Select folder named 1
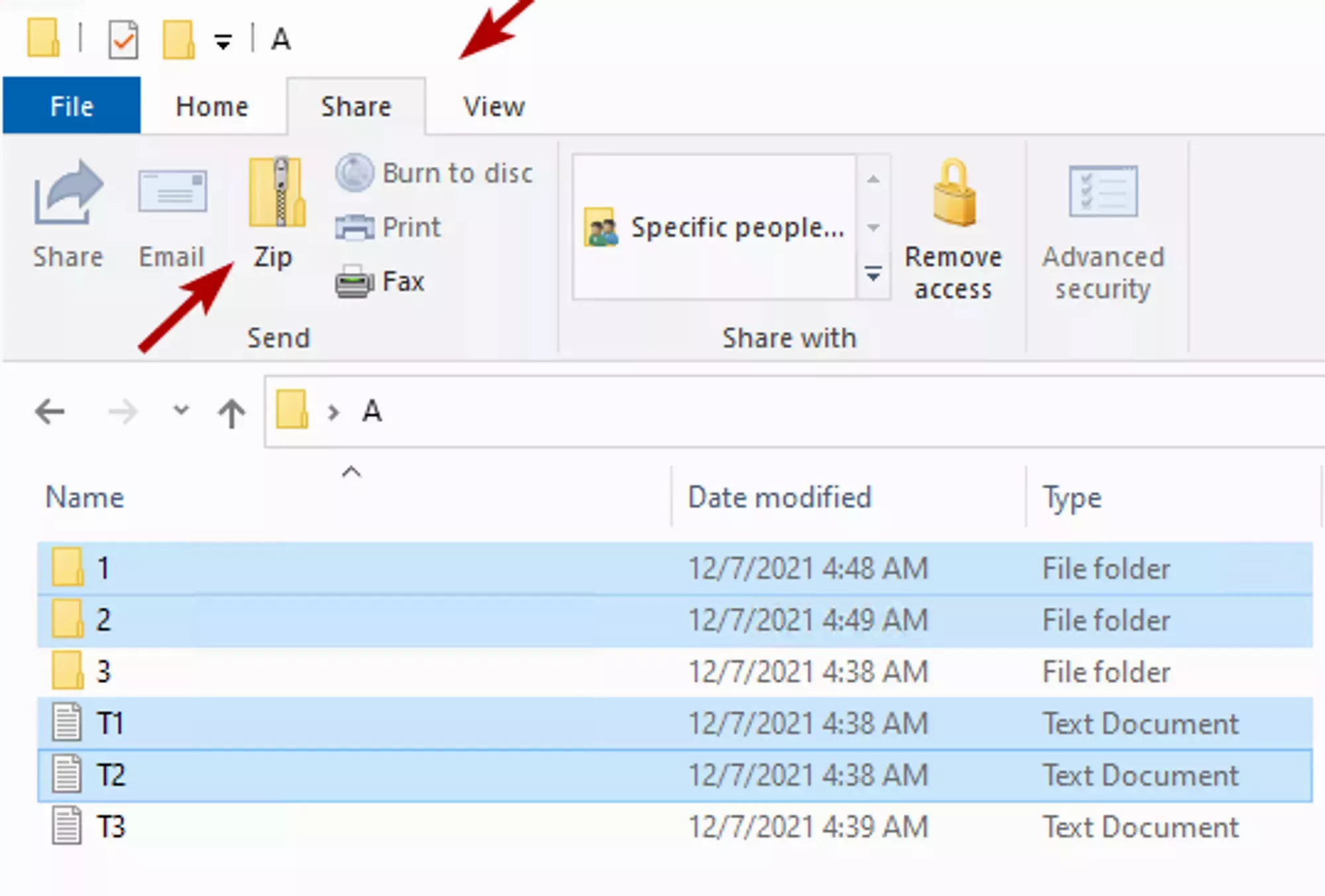The width and height of the screenshot is (1325, 896). pyautogui.click(x=675, y=568)
